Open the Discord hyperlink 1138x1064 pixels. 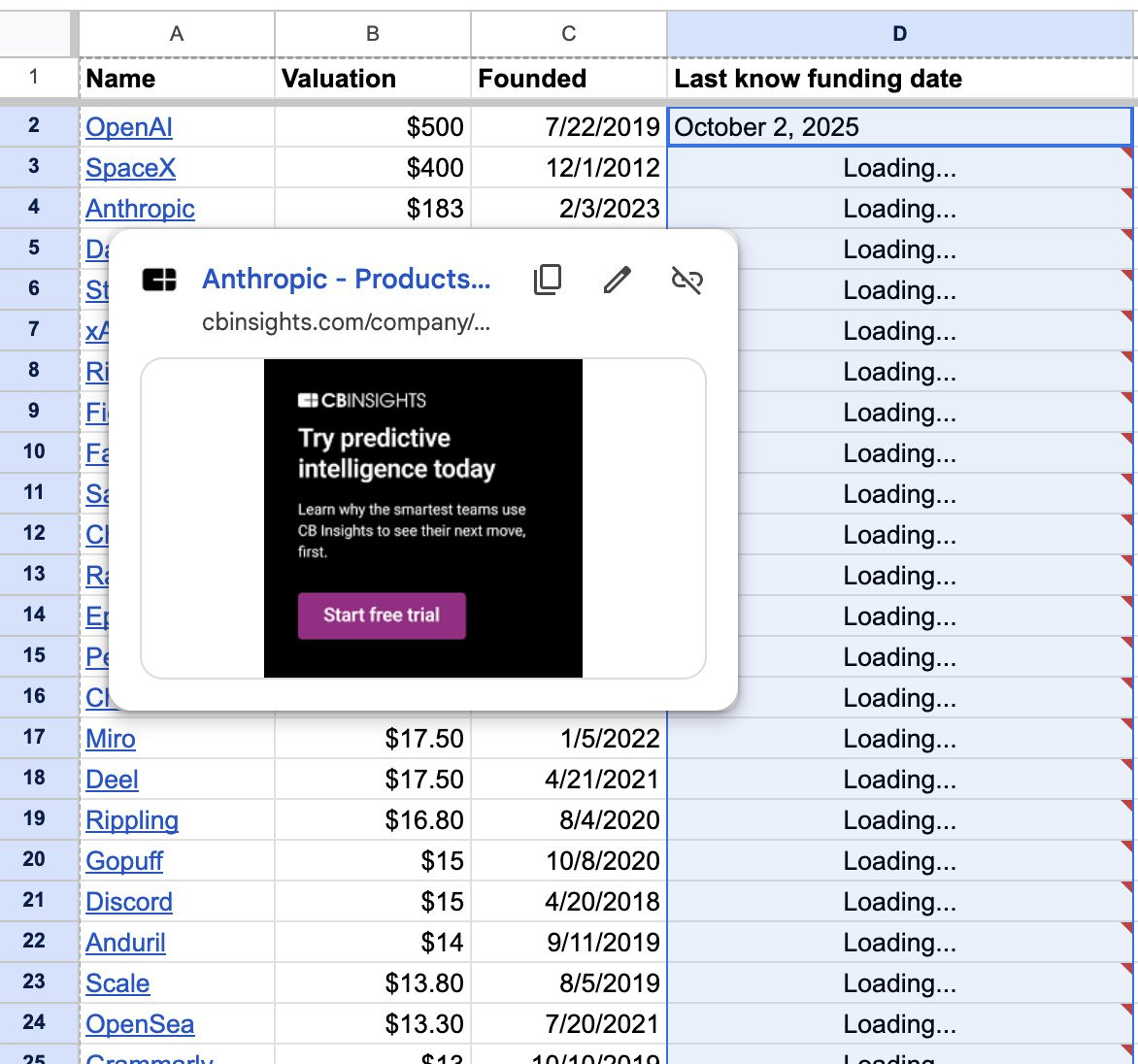click(x=129, y=902)
